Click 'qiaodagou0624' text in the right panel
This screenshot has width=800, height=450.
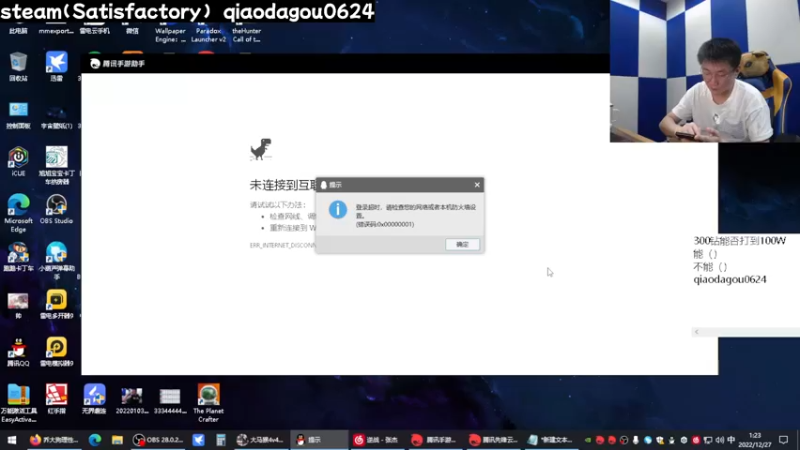pos(730,280)
